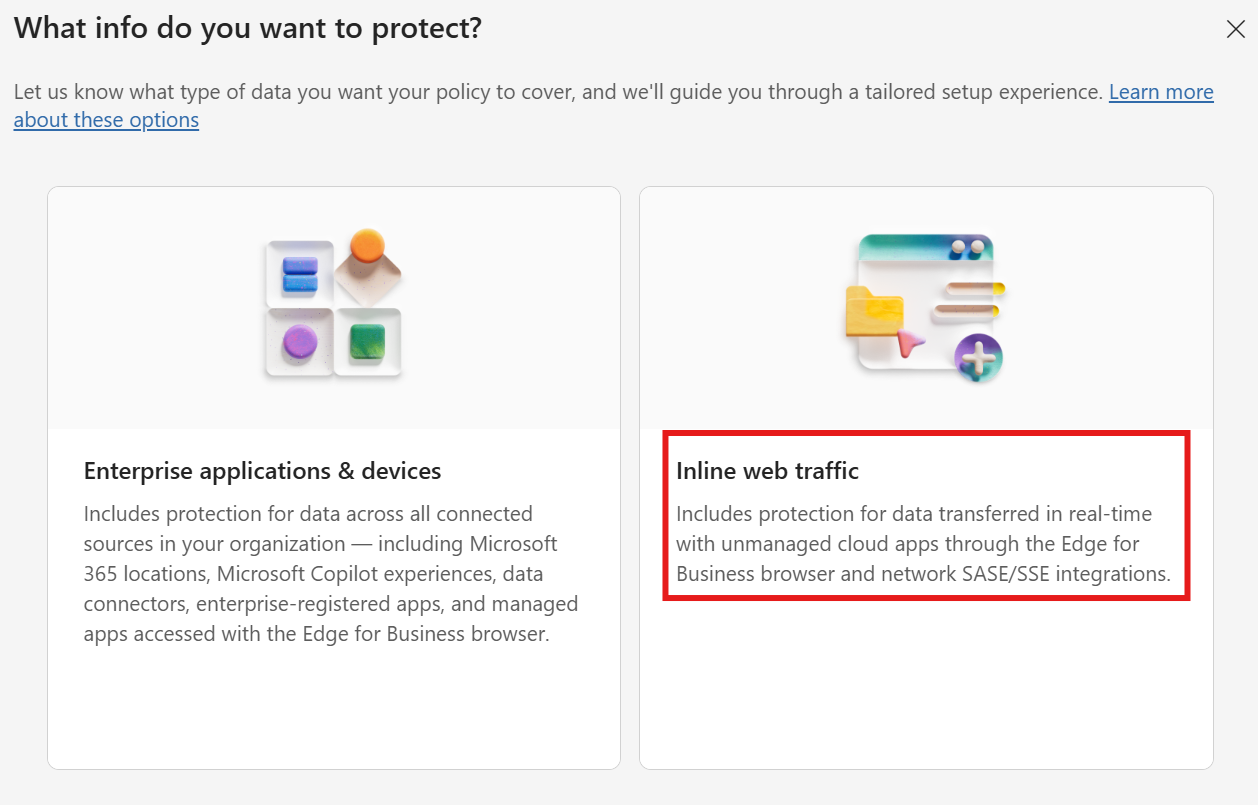Click the Enterprise applications & devices heading
1258x805 pixels.
point(262,470)
